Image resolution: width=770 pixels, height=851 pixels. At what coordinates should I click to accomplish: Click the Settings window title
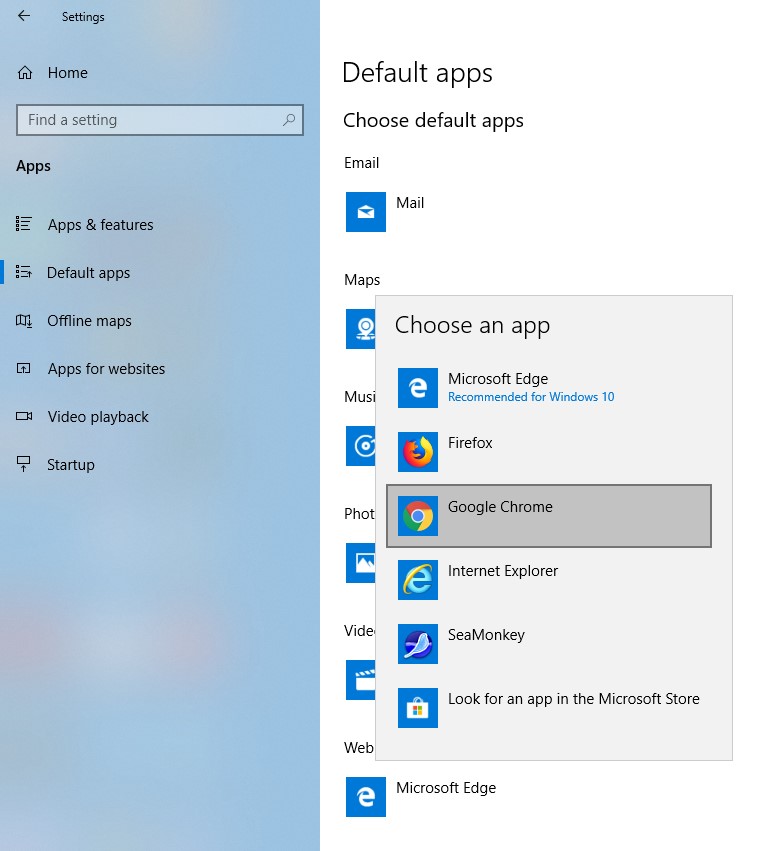[83, 17]
